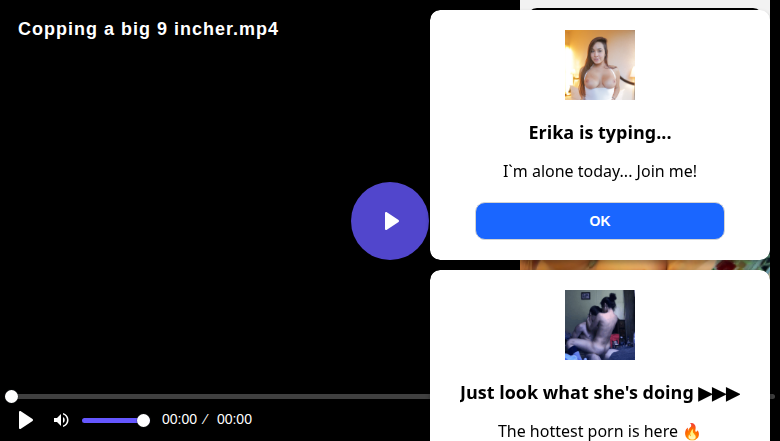Screen dimensions: 780x441
Task: Click the fire emoji in lower popup
Action: pyautogui.click(x=691, y=431)
